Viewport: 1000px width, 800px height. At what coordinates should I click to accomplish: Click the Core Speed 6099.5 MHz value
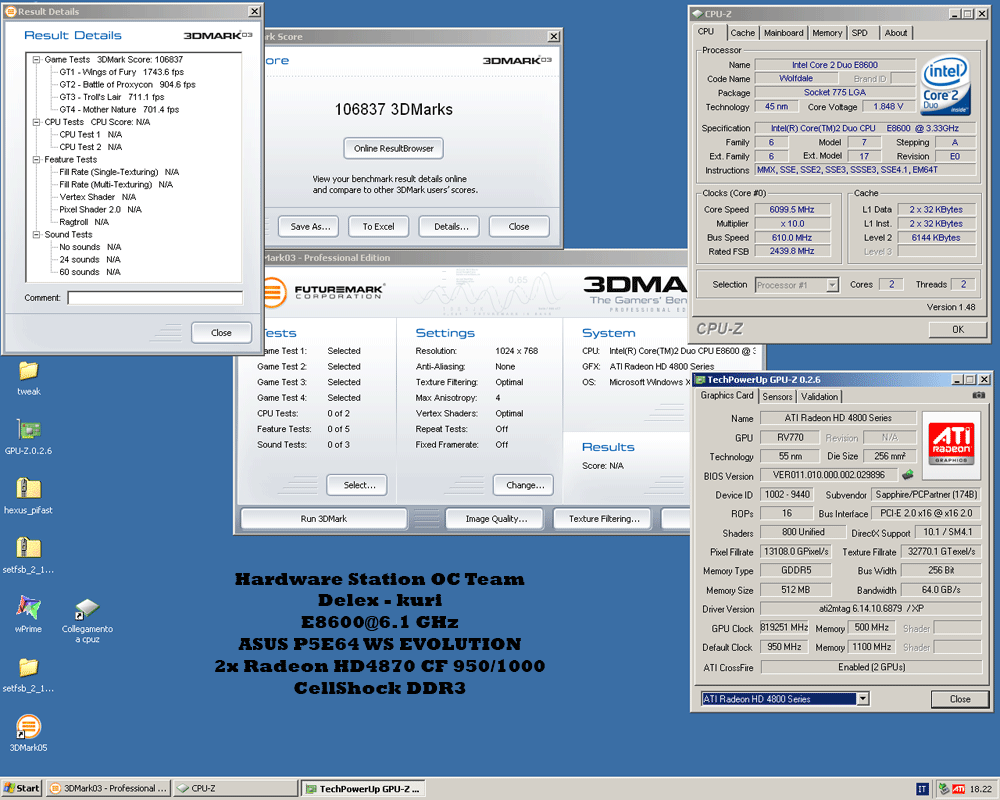[x=792, y=209]
